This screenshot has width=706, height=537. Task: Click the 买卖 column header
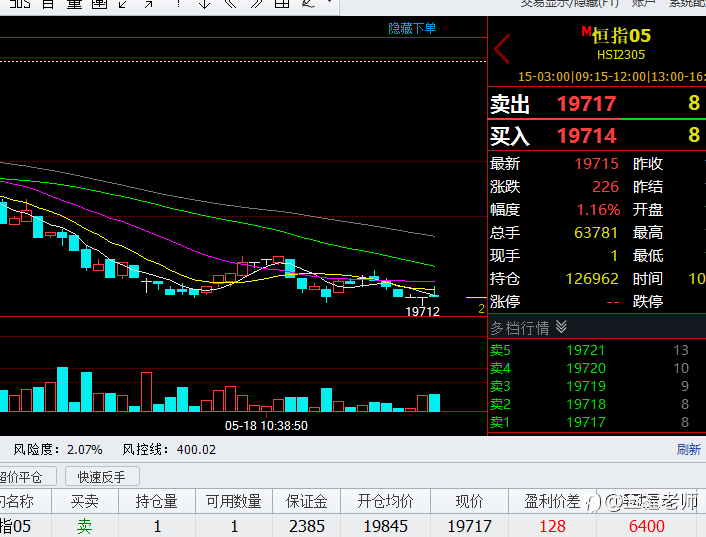(x=85, y=501)
